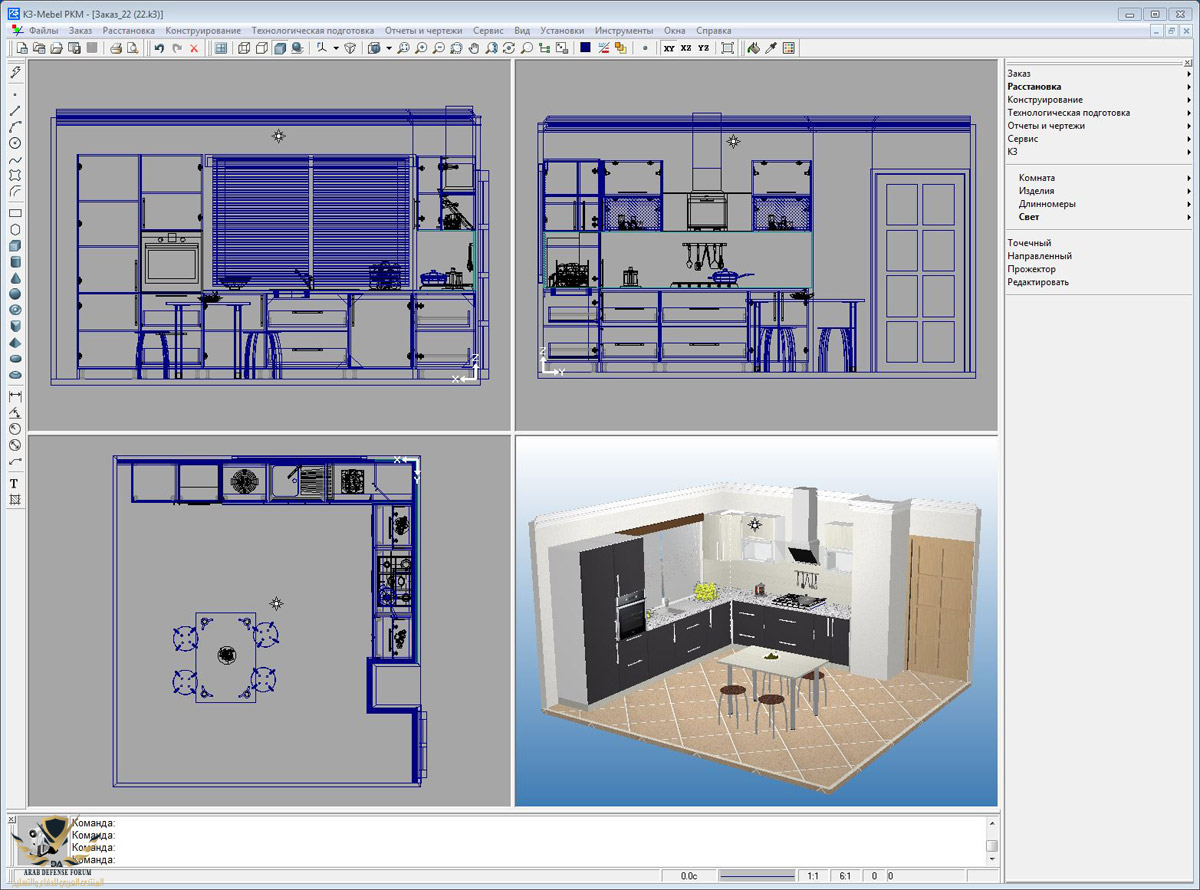
Task: Click the top plan view viewport
Action: click(x=270, y=620)
